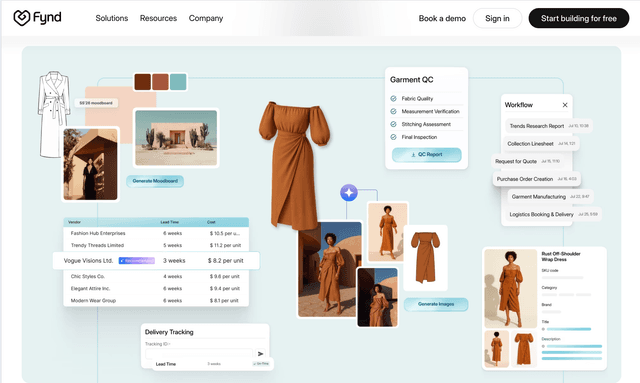
Task: Select Logistics Booking & Delivery workflow item
Action: pos(553,214)
